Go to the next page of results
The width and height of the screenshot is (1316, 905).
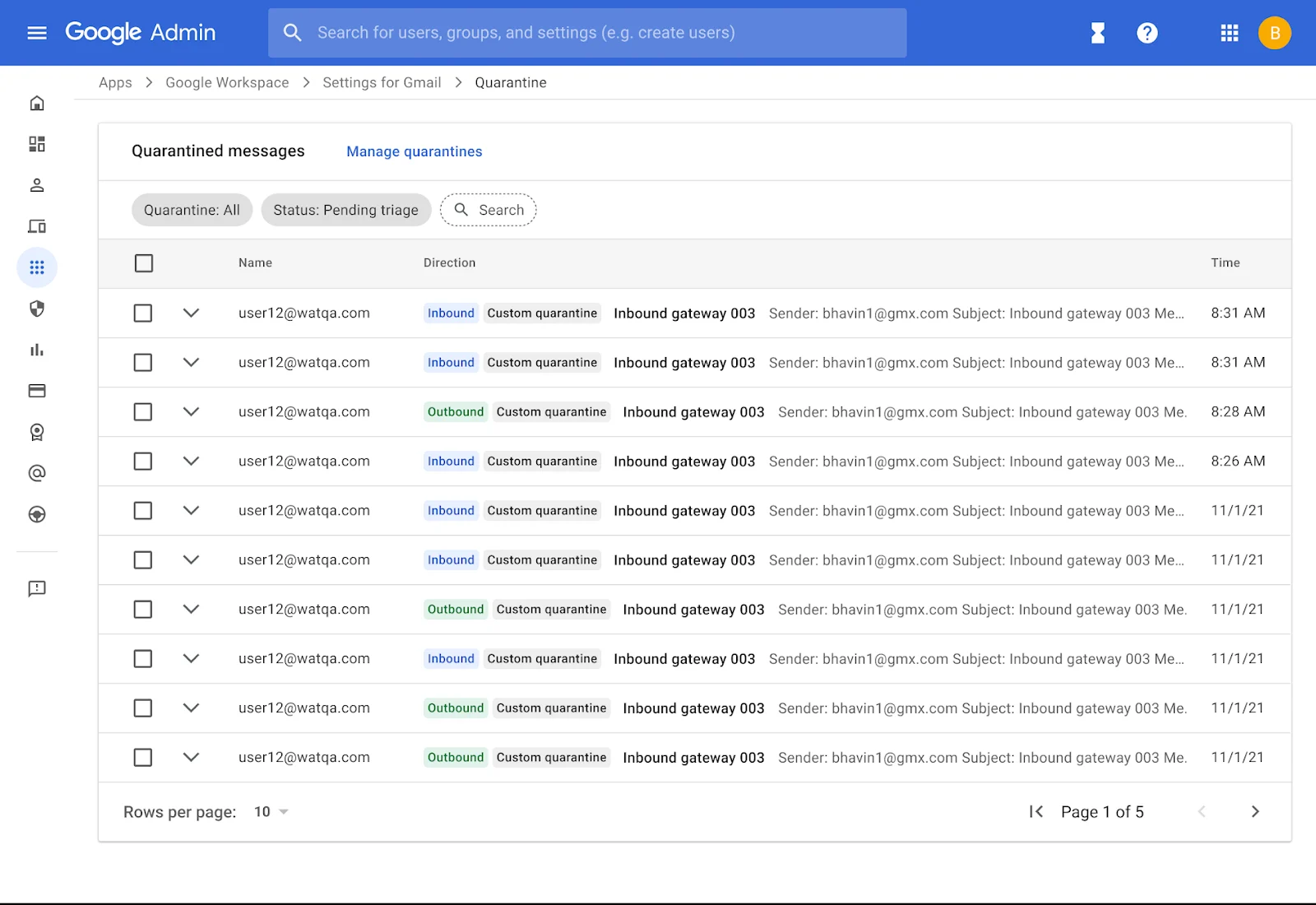1254,812
